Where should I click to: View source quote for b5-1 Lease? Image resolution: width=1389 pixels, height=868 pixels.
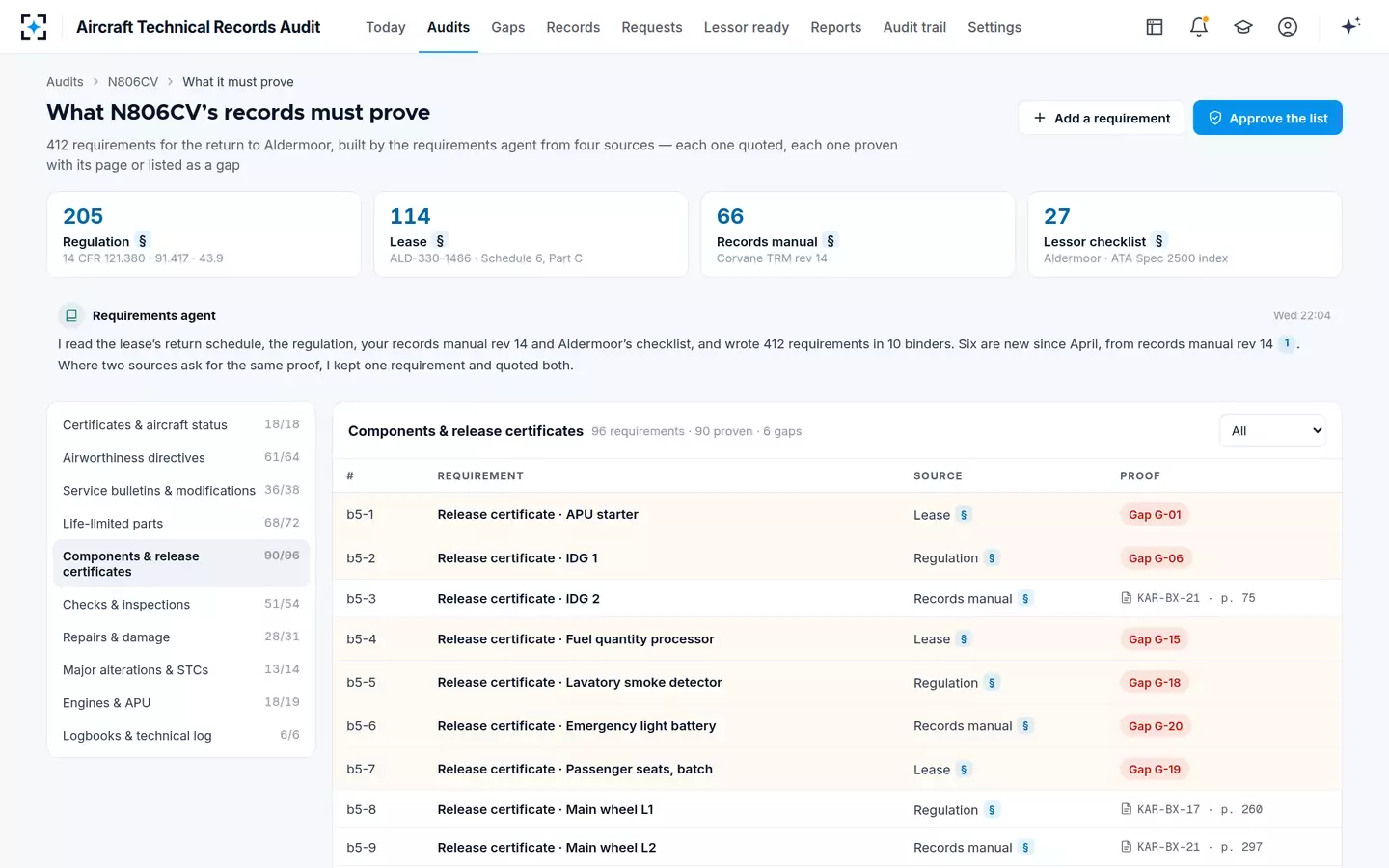pos(964,515)
